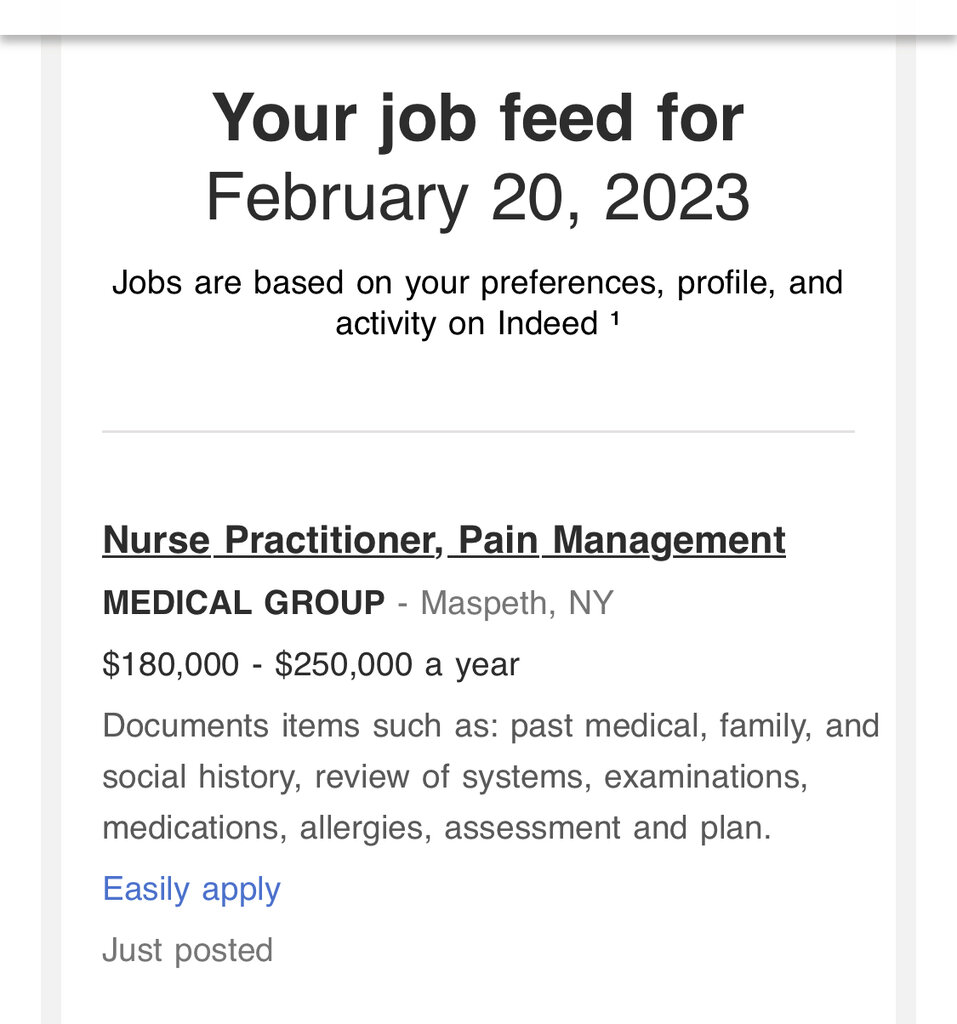Open the Nurse Practitioner, Pain Management job link

coord(444,541)
